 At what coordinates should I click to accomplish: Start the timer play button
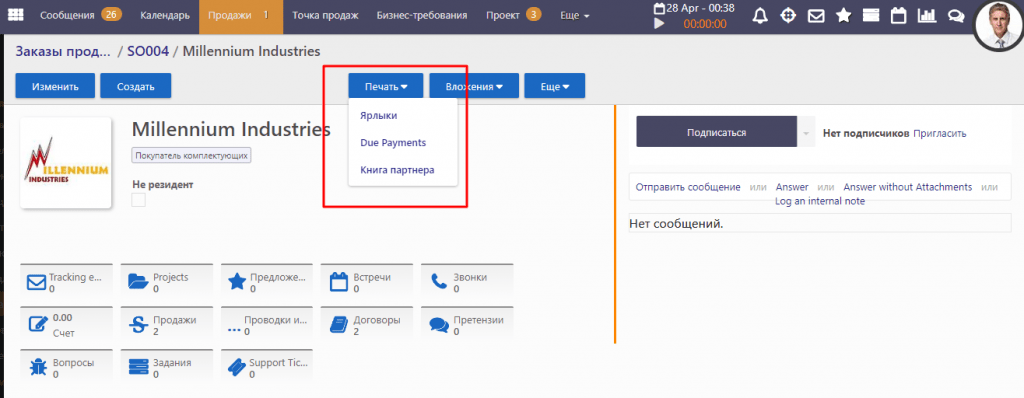point(660,24)
